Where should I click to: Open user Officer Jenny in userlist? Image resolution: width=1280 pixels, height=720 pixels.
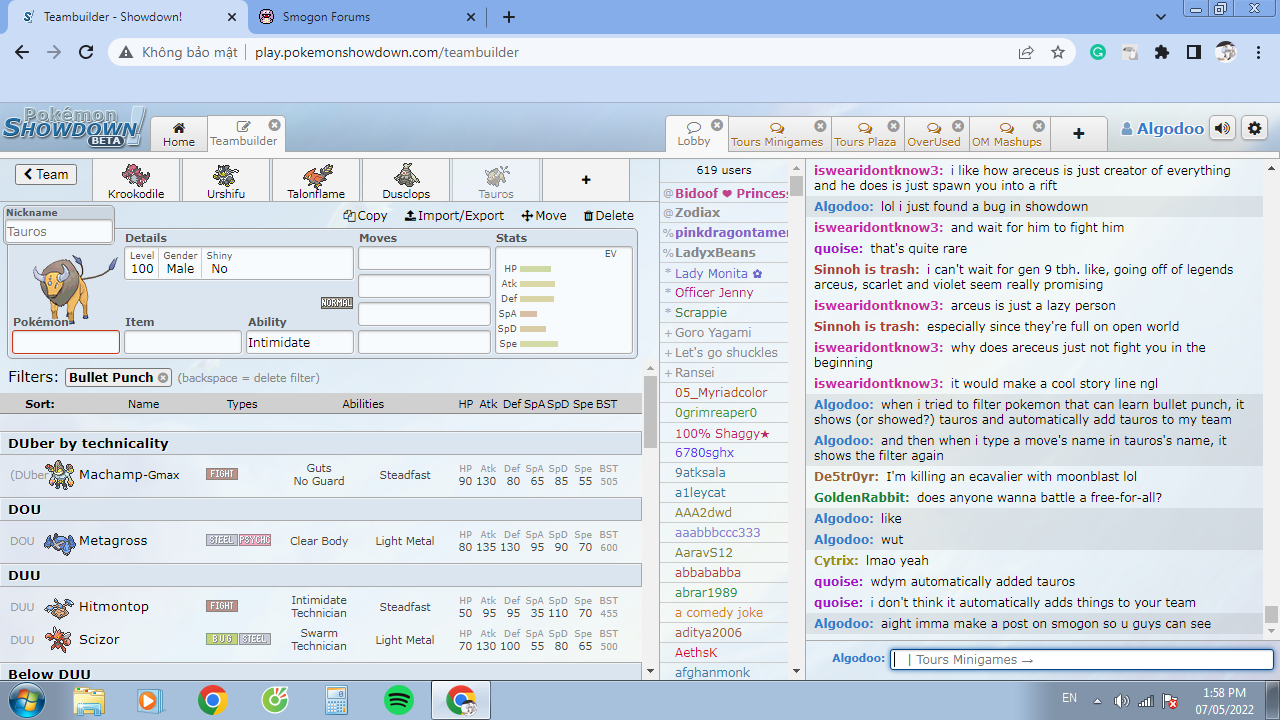[725, 293]
